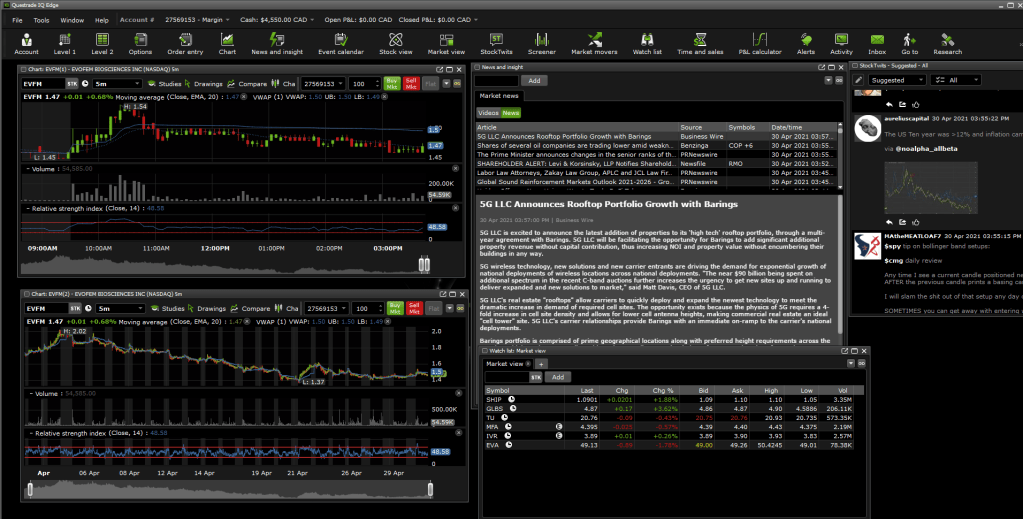
Task: Click the symbol input field in News and insight
Action: 498,80
